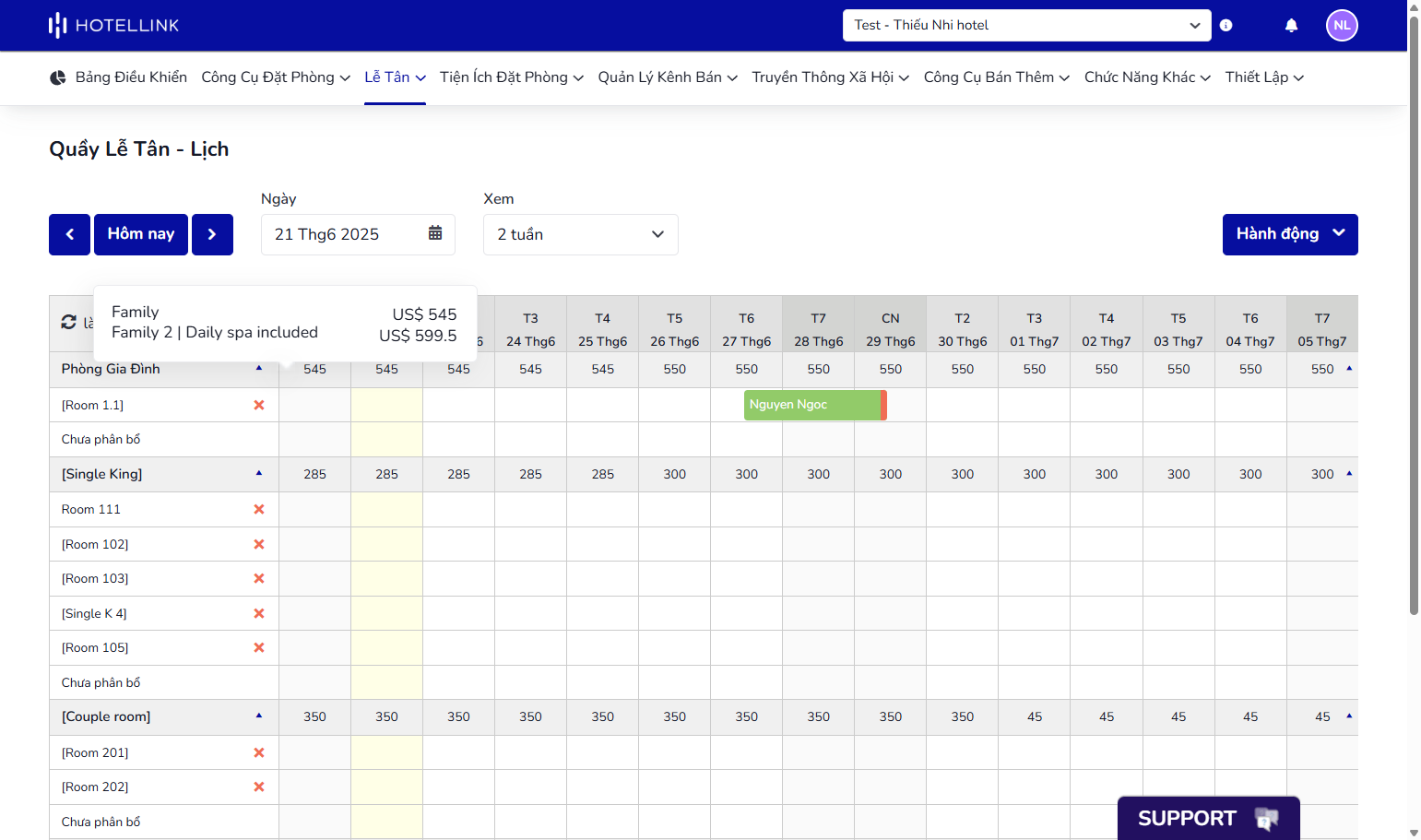Image resolution: width=1421 pixels, height=840 pixels.
Task: Open the Lễ Tân menu
Action: click(x=395, y=77)
